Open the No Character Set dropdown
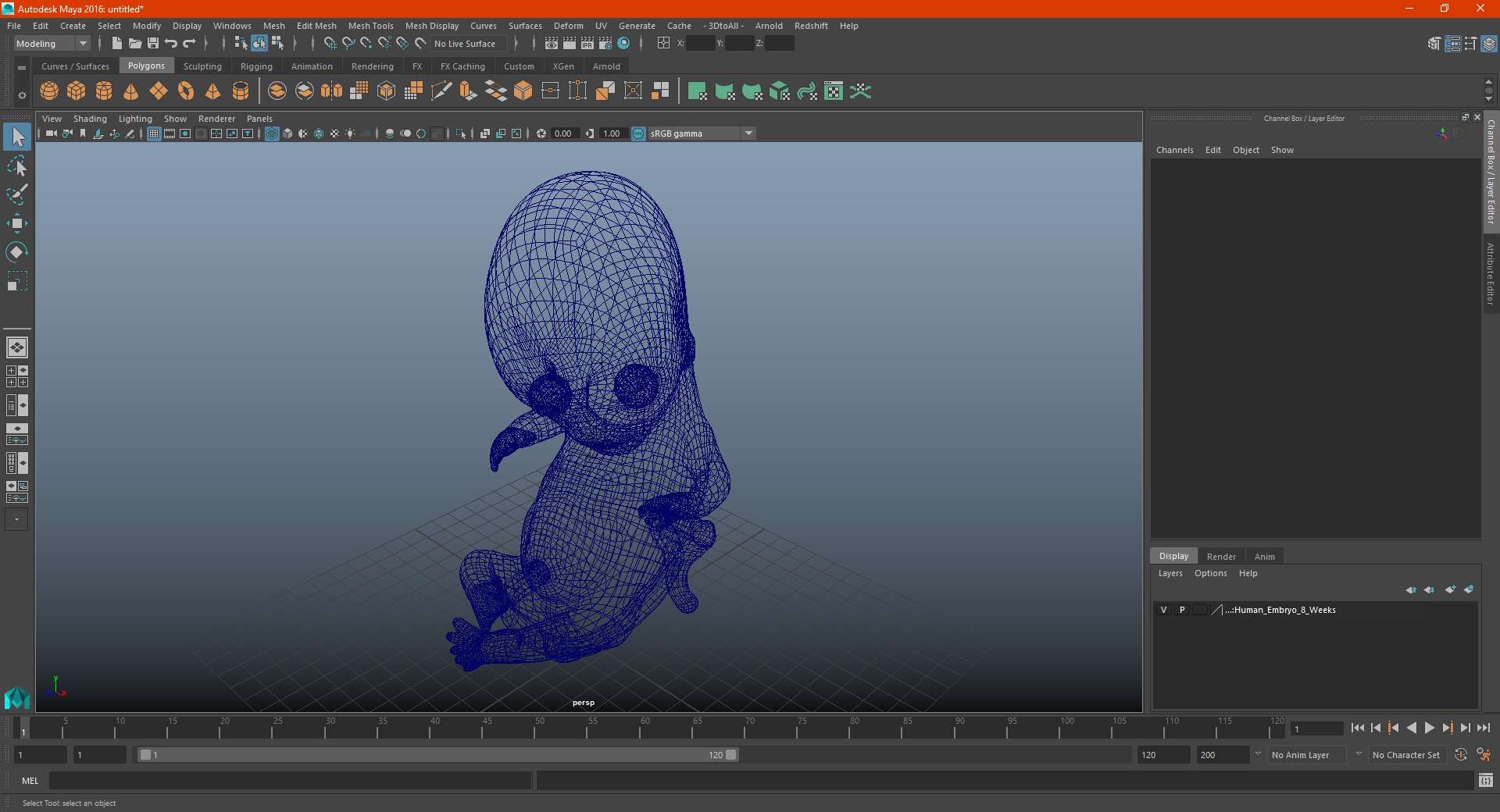This screenshot has width=1500, height=812. pyautogui.click(x=1407, y=755)
